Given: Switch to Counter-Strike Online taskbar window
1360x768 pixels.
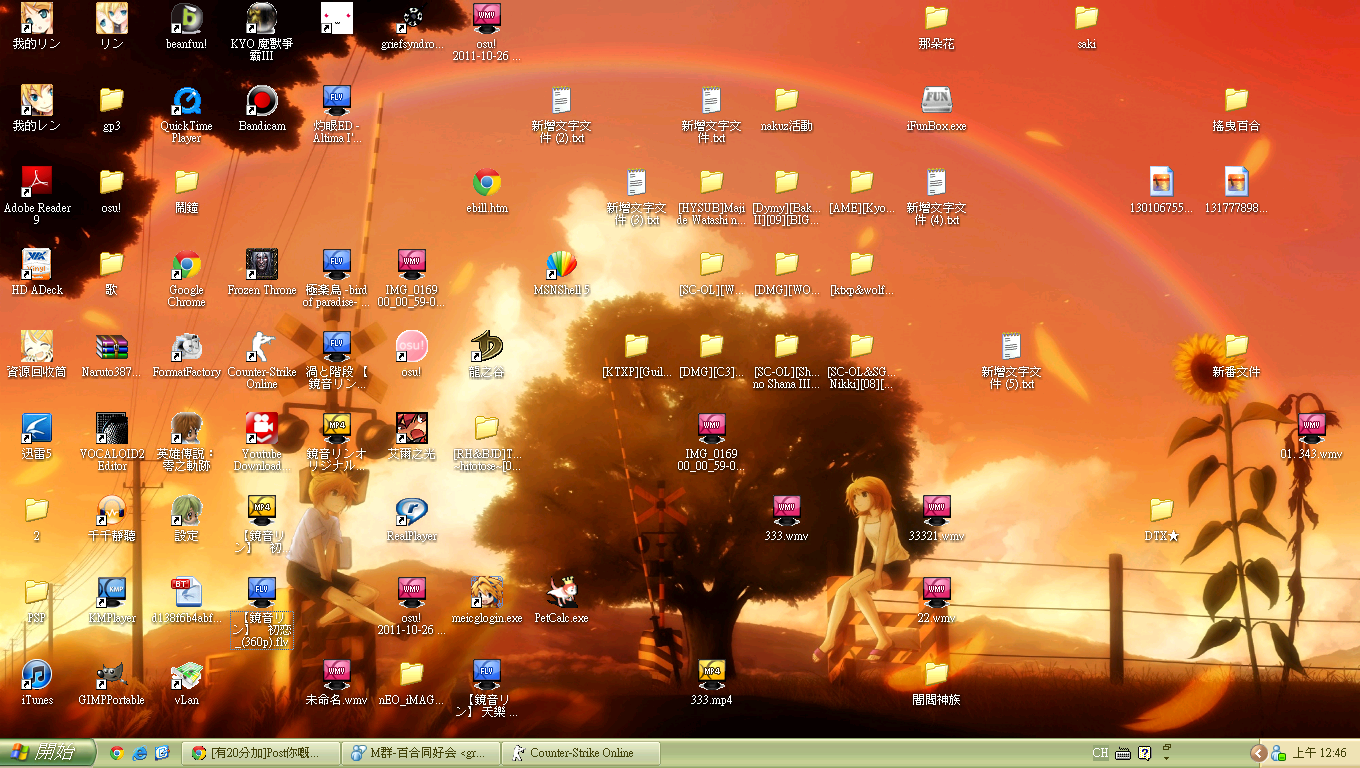Looking at the screenshot, I should 582,753.
